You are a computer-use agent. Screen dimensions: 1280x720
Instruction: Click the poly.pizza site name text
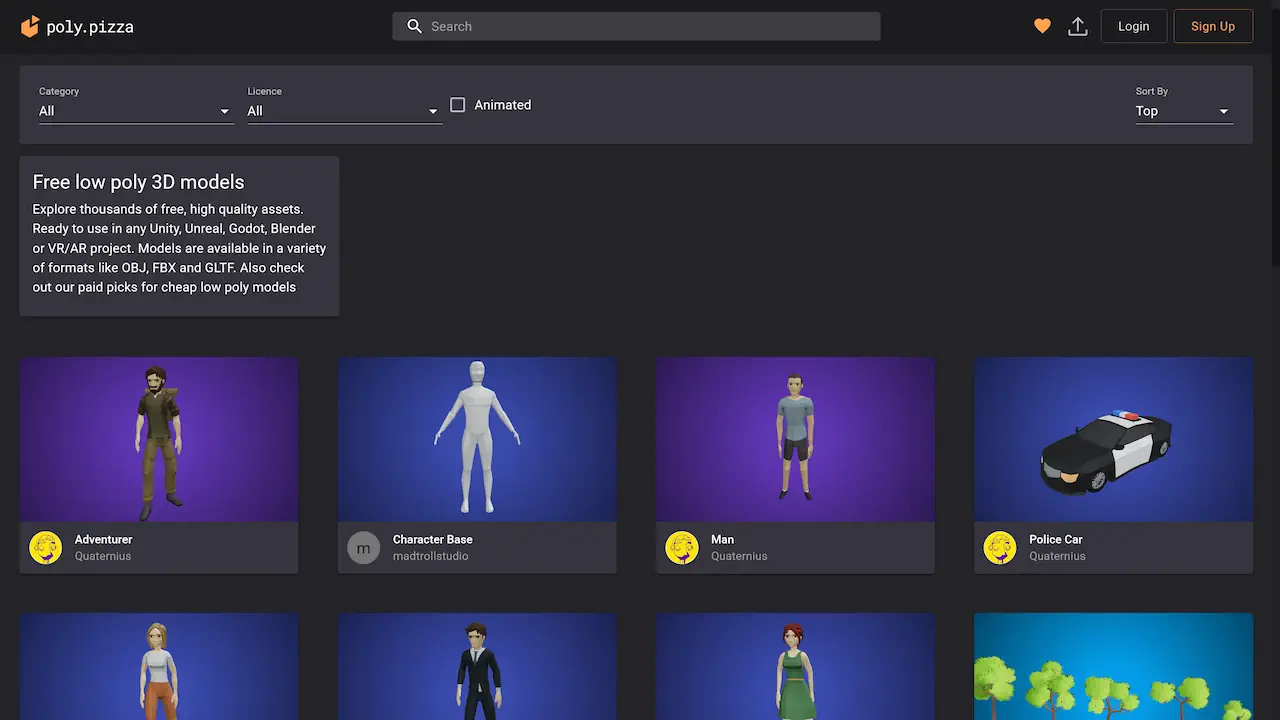point(90,27)
